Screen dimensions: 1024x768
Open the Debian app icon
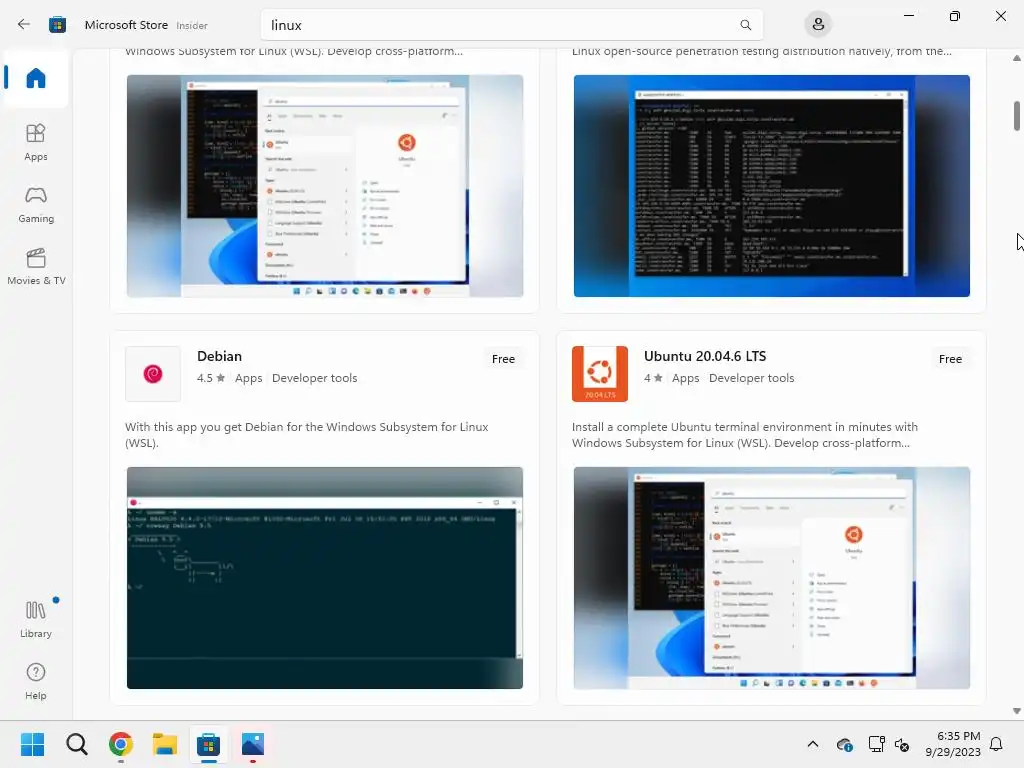[153, 374]
